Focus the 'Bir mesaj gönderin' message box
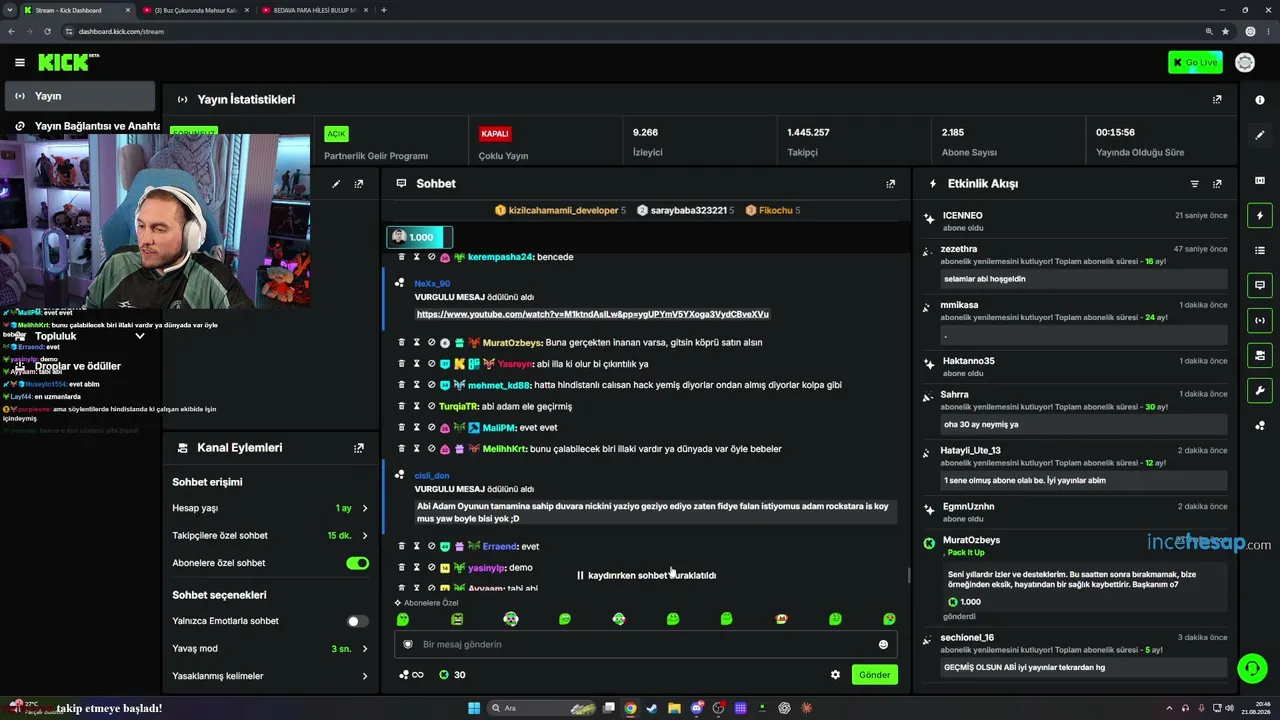The height and width of the screenshot is (720, 1280). [x=645, y=645]
